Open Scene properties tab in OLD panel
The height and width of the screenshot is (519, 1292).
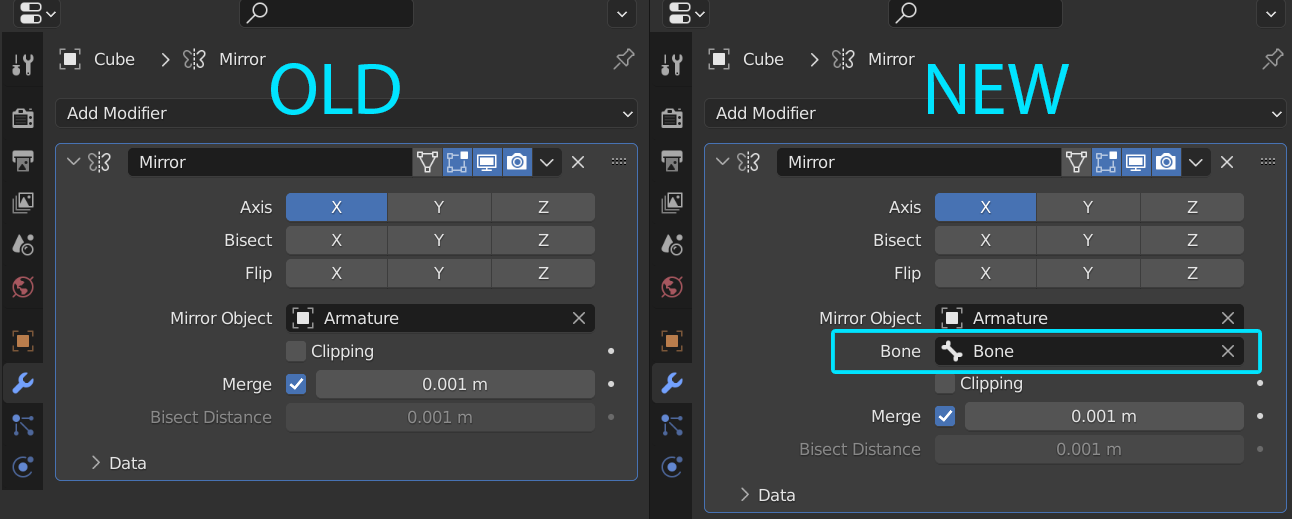[x=23, y=245]
